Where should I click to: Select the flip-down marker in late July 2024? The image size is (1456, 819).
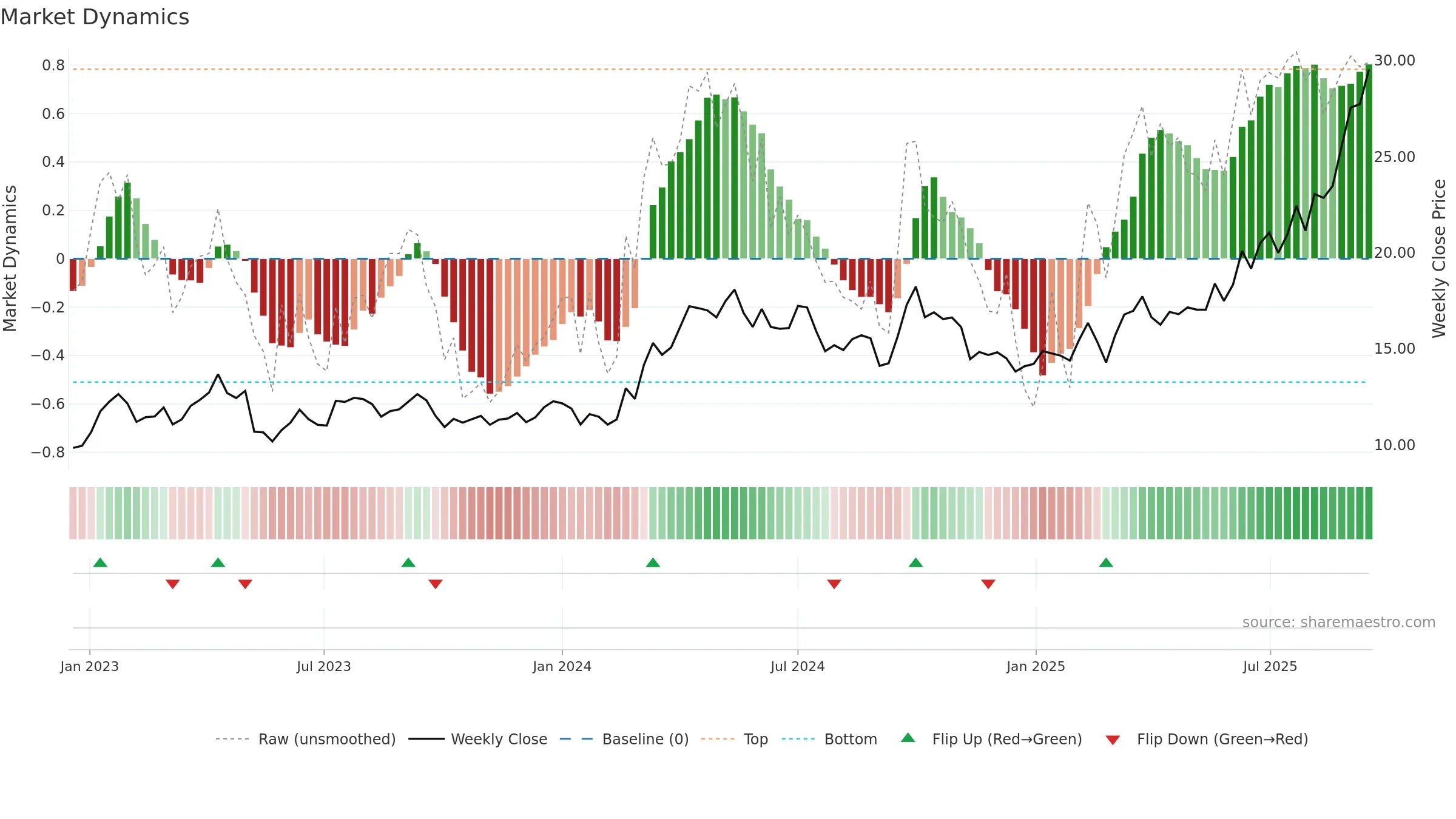(834, 584)
